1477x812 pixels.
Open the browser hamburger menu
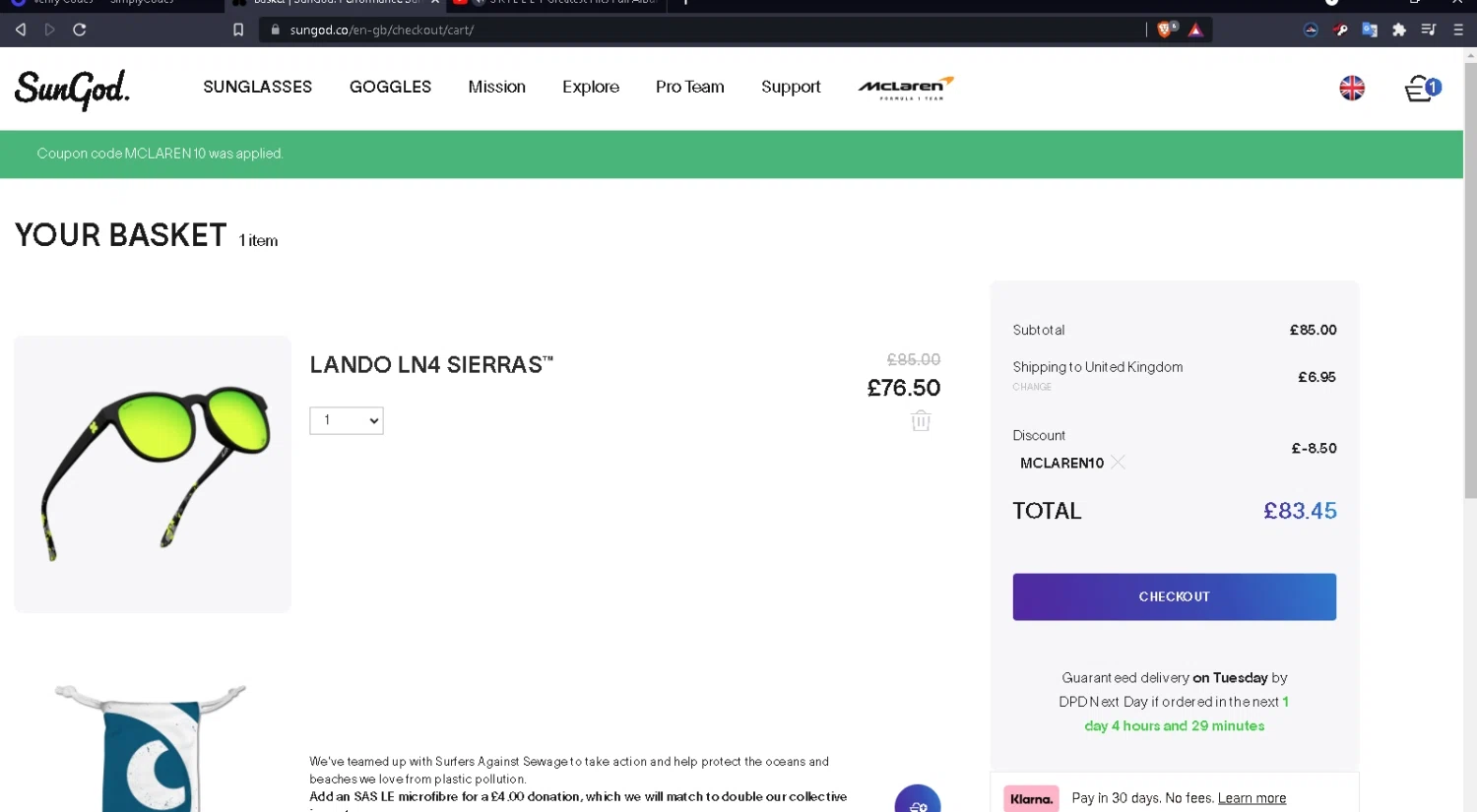(x=1458, y=30)
